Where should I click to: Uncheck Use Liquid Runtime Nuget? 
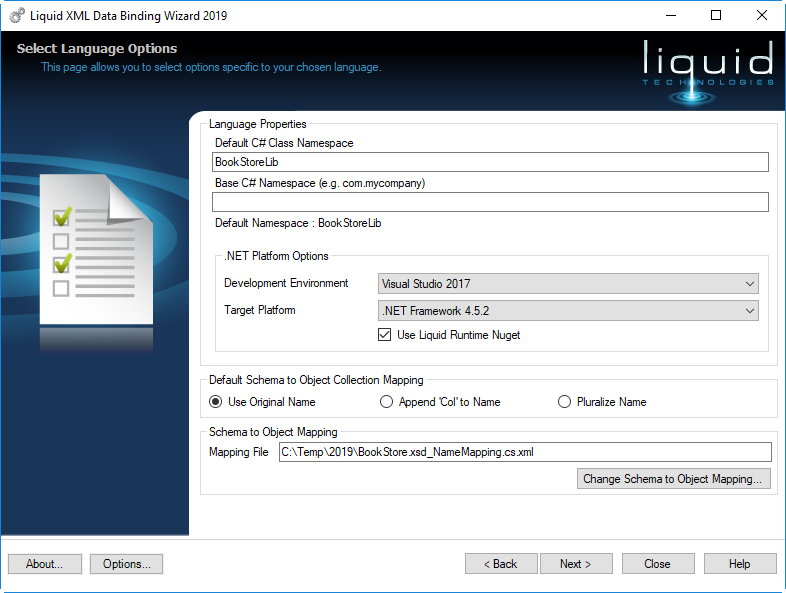click(x=385, y=335)
